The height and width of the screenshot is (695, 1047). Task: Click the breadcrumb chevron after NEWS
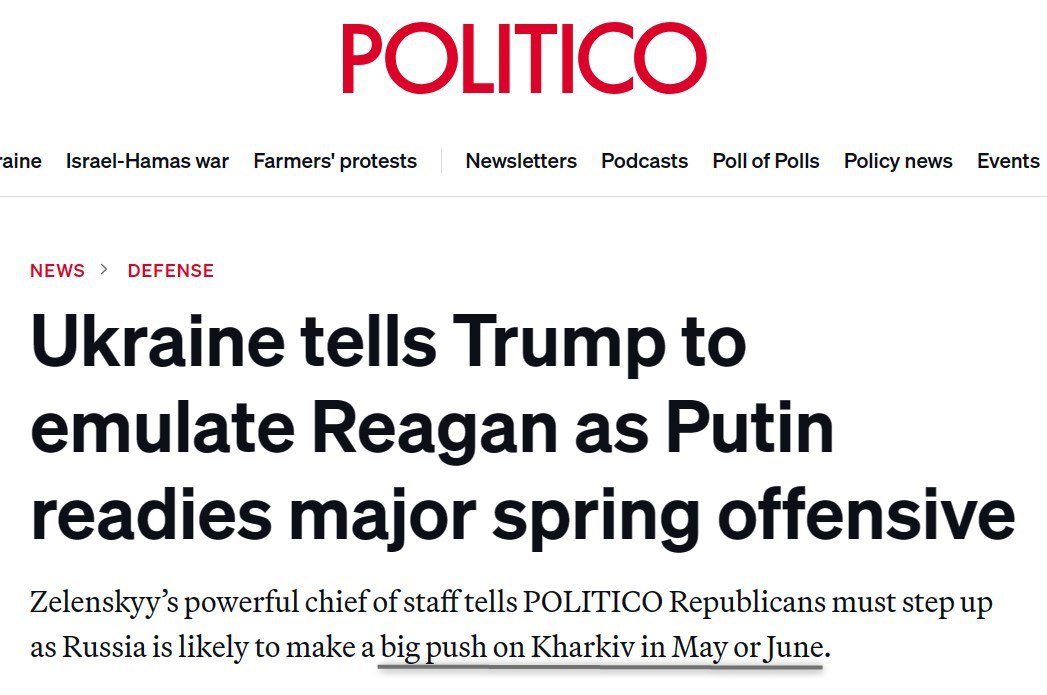click(106, 270)
